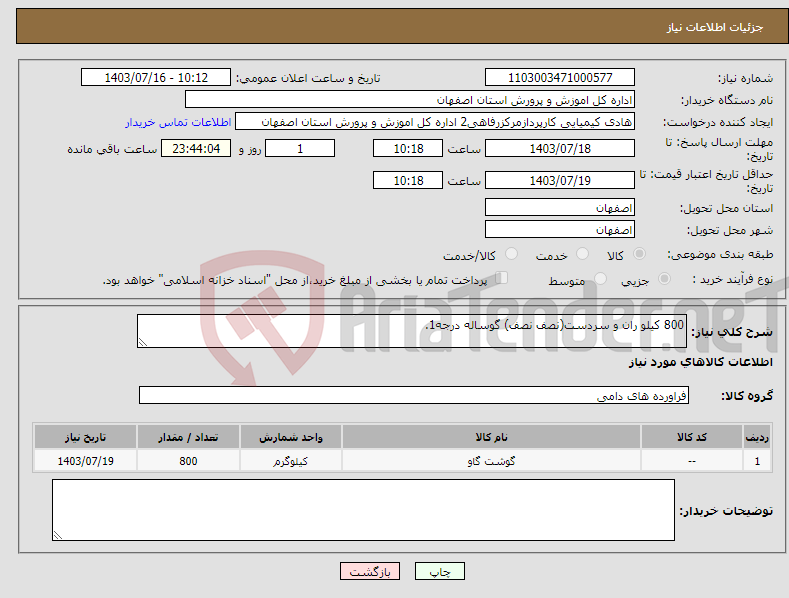Click the نام کالا column header
Screen dimensions: 789x598
[491, 437]
